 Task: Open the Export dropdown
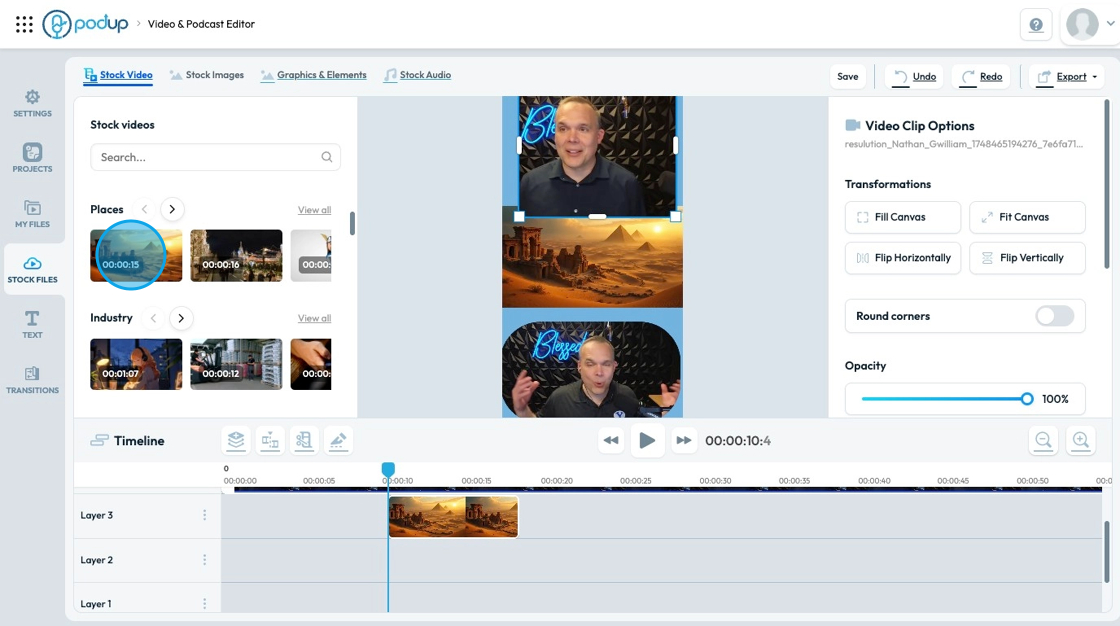pos(1066,76)
